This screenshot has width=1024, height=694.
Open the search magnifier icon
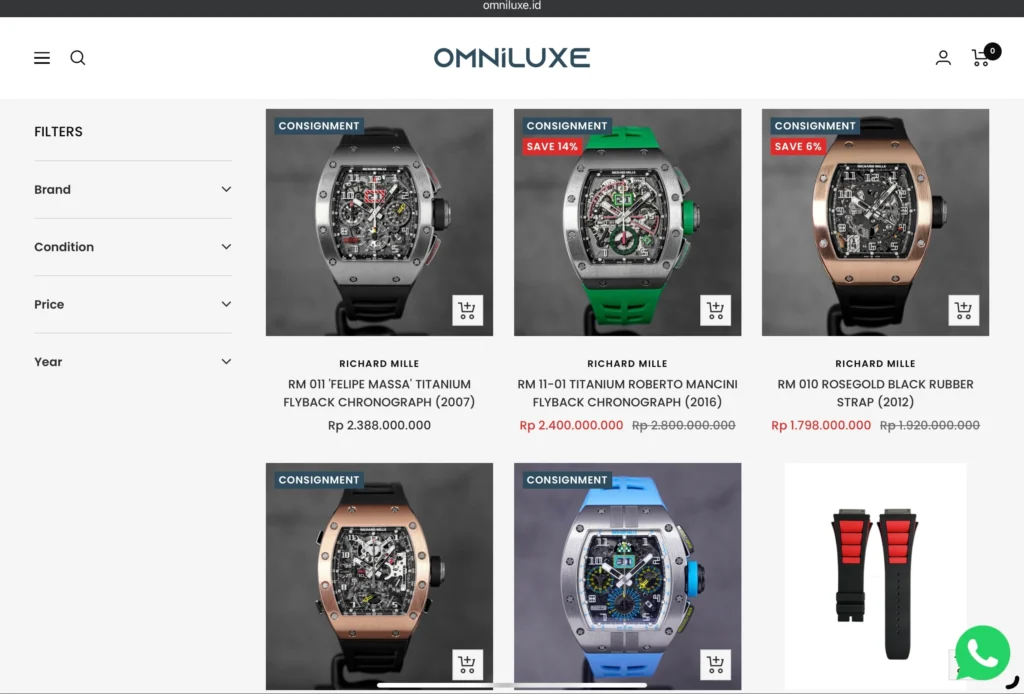coord(78,58)
